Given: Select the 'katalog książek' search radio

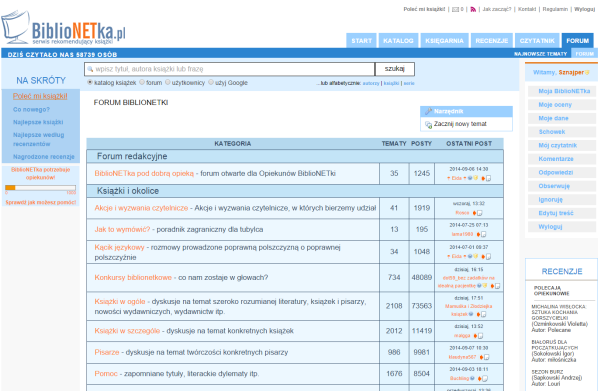Looking at the screenshot, I should point(90,82).
